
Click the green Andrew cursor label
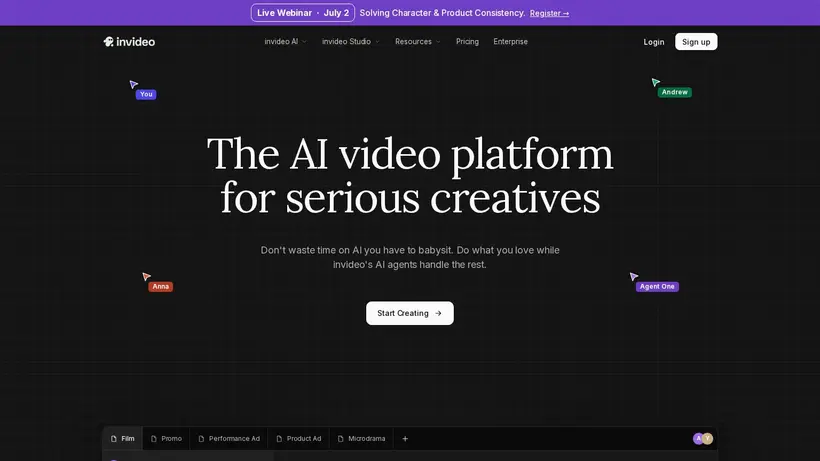pos(675,92)
